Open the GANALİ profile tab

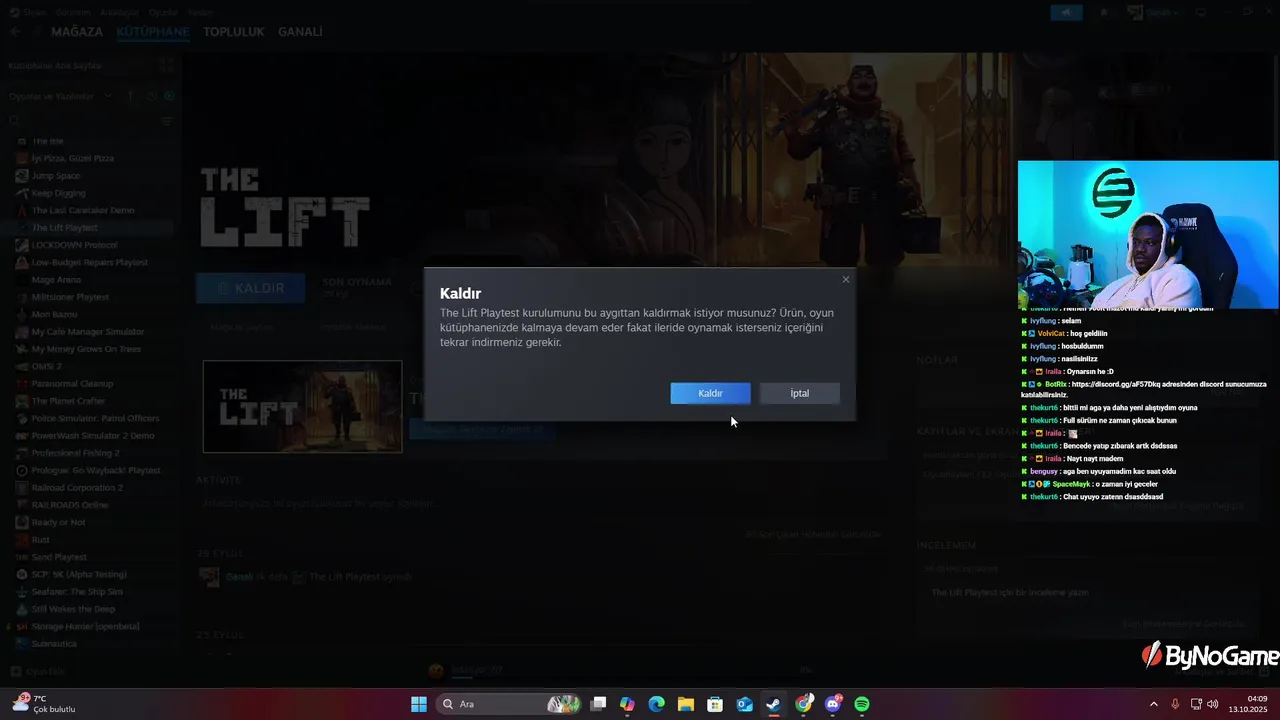300,32
